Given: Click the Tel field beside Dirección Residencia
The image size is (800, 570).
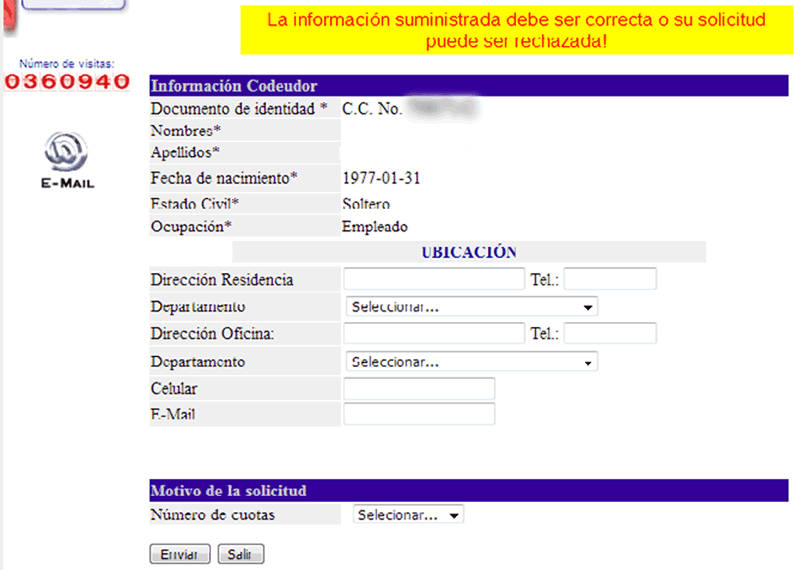Looking at the screenshot, I should click(x=610, y=279).
